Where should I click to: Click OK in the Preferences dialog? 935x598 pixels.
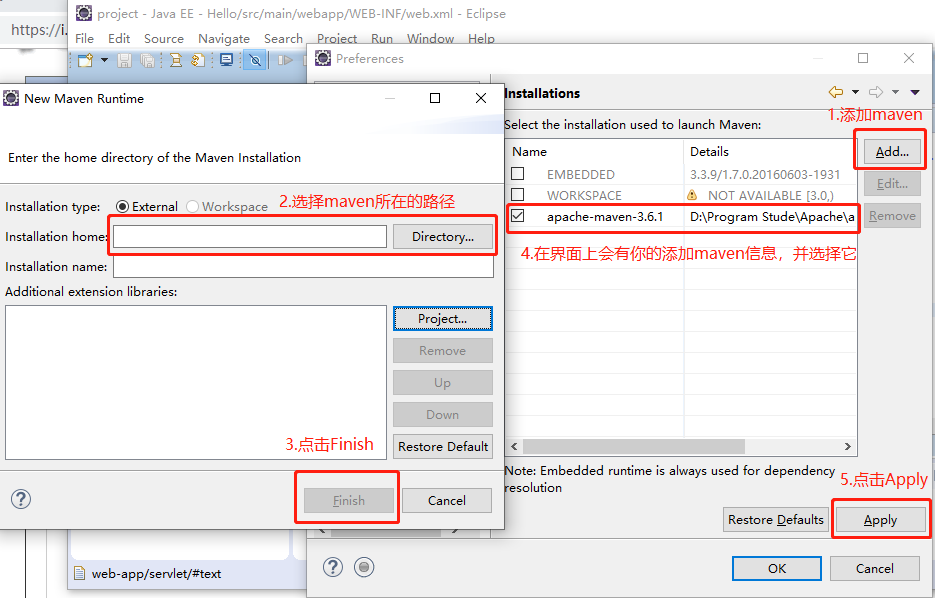tap(776, 568)
